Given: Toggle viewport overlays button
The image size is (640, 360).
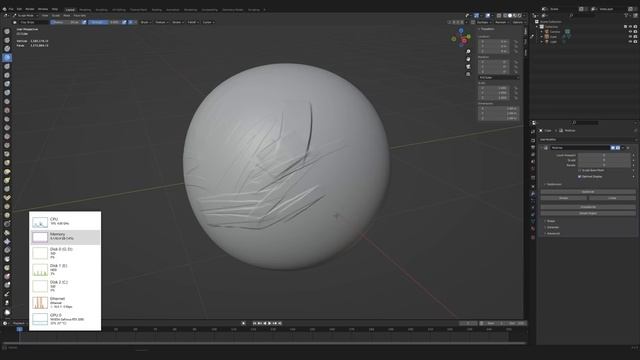Looking at the screenshot, I should pyautogui.click(x=488, y=16).
